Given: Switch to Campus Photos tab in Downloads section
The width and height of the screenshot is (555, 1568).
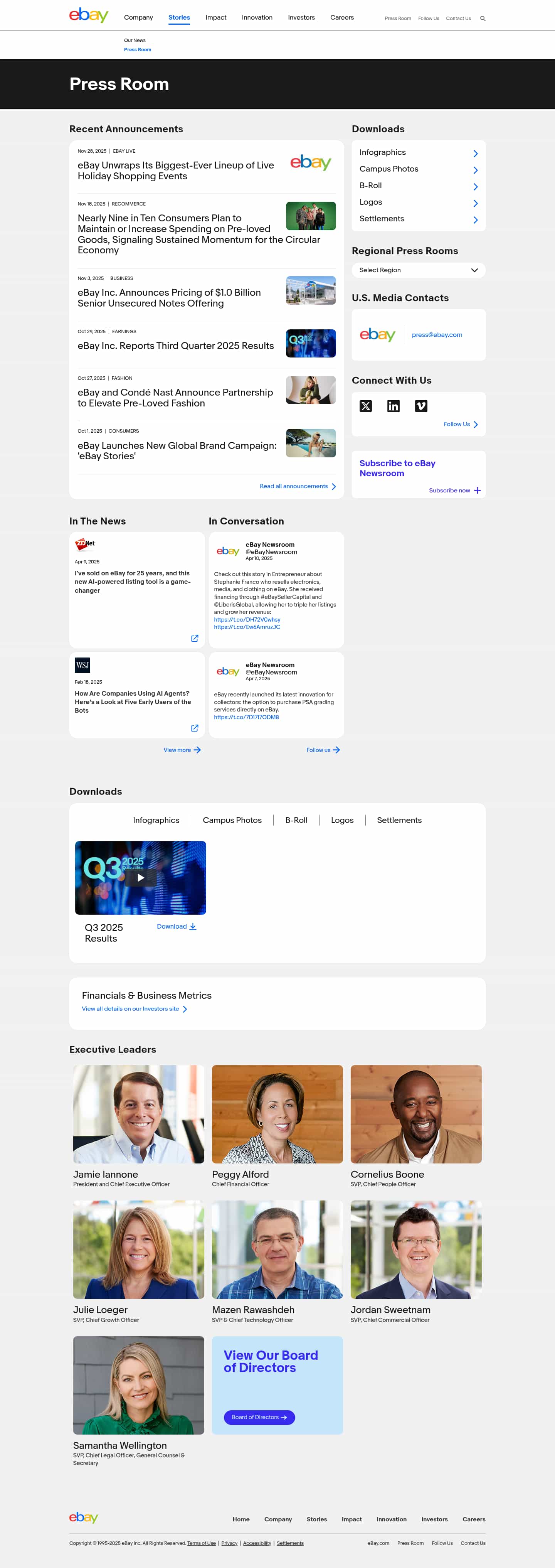Looking at the screenshot, I should click(x=232, y=820).
